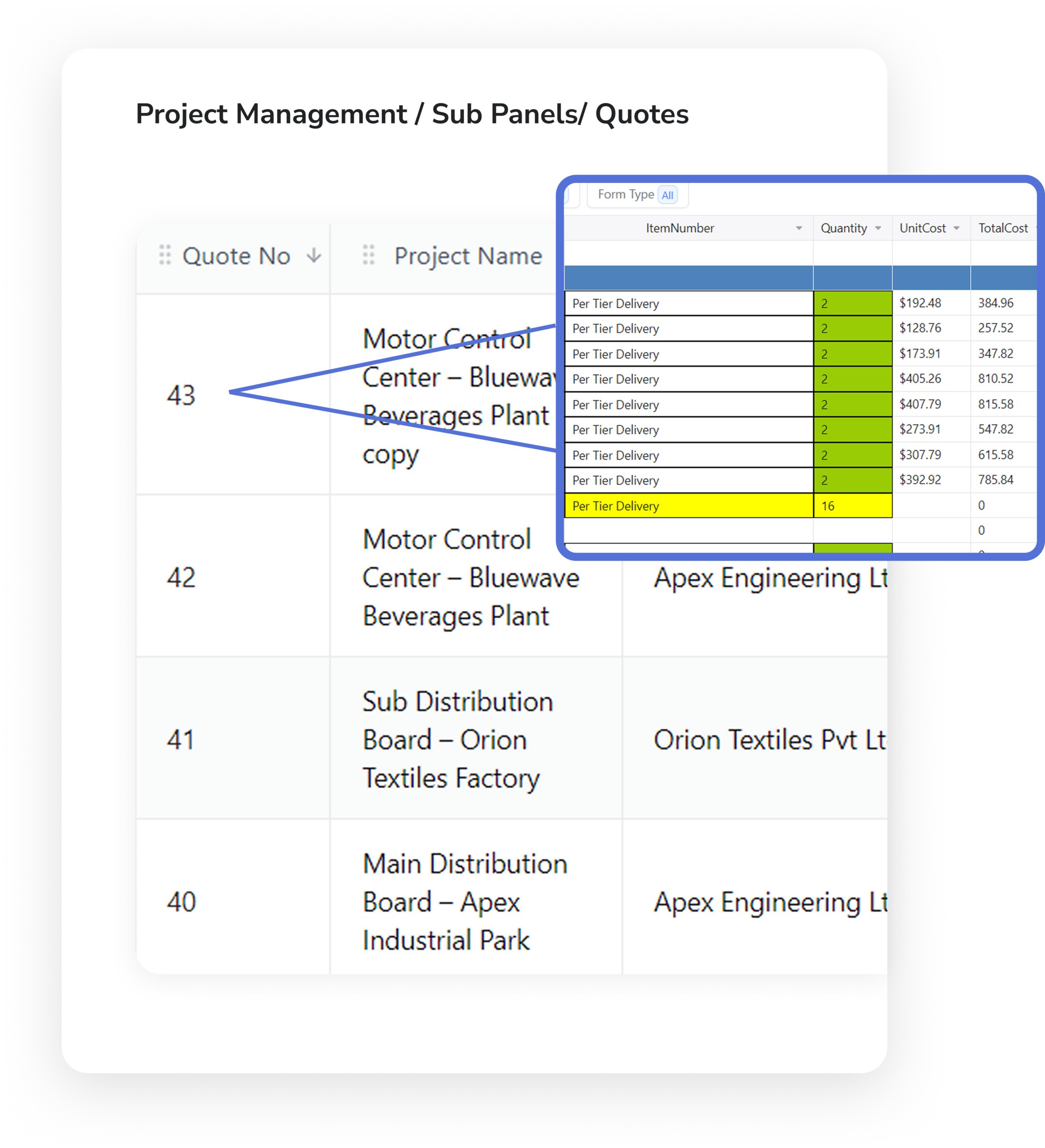1045x1148 pixels.
Task: Open the ItemNumber column filter dropdown
Action: pos(798,228)
